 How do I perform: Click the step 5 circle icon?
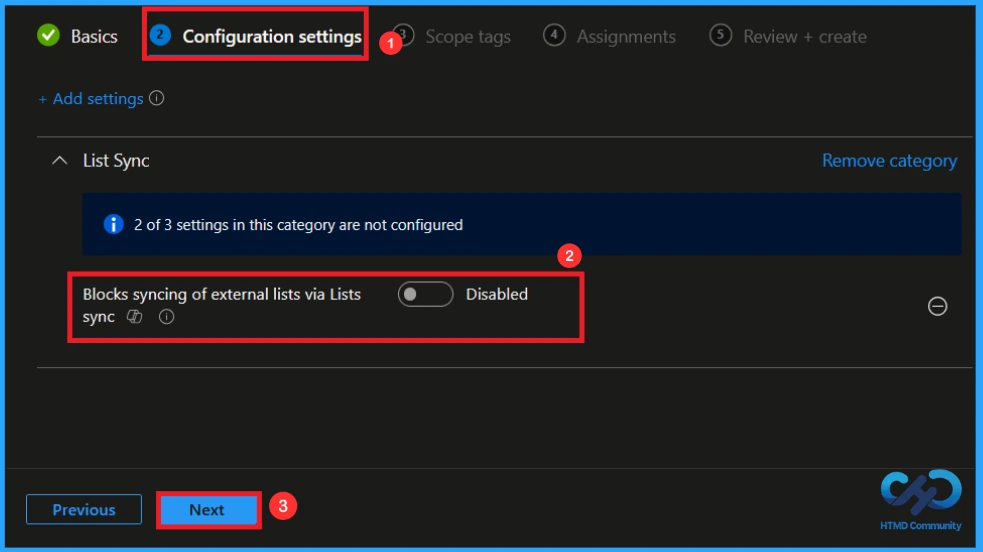click(720, 35)
